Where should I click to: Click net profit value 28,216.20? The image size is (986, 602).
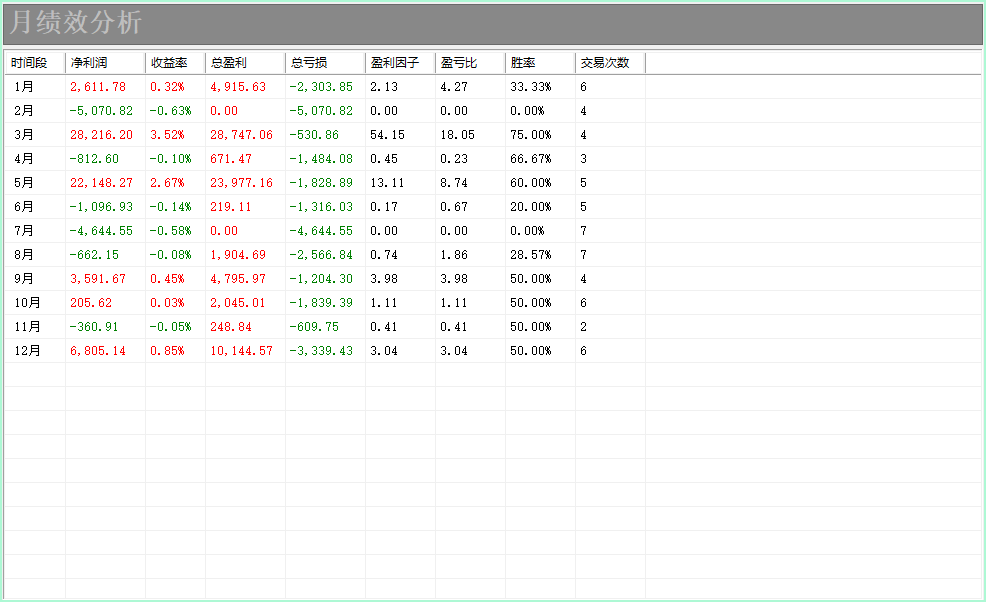click(x=101, y=135)
